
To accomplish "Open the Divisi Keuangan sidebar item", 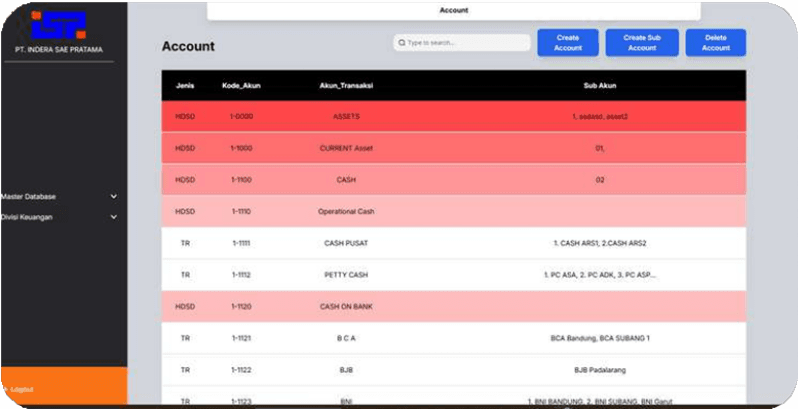I will [x=27, y=217].
